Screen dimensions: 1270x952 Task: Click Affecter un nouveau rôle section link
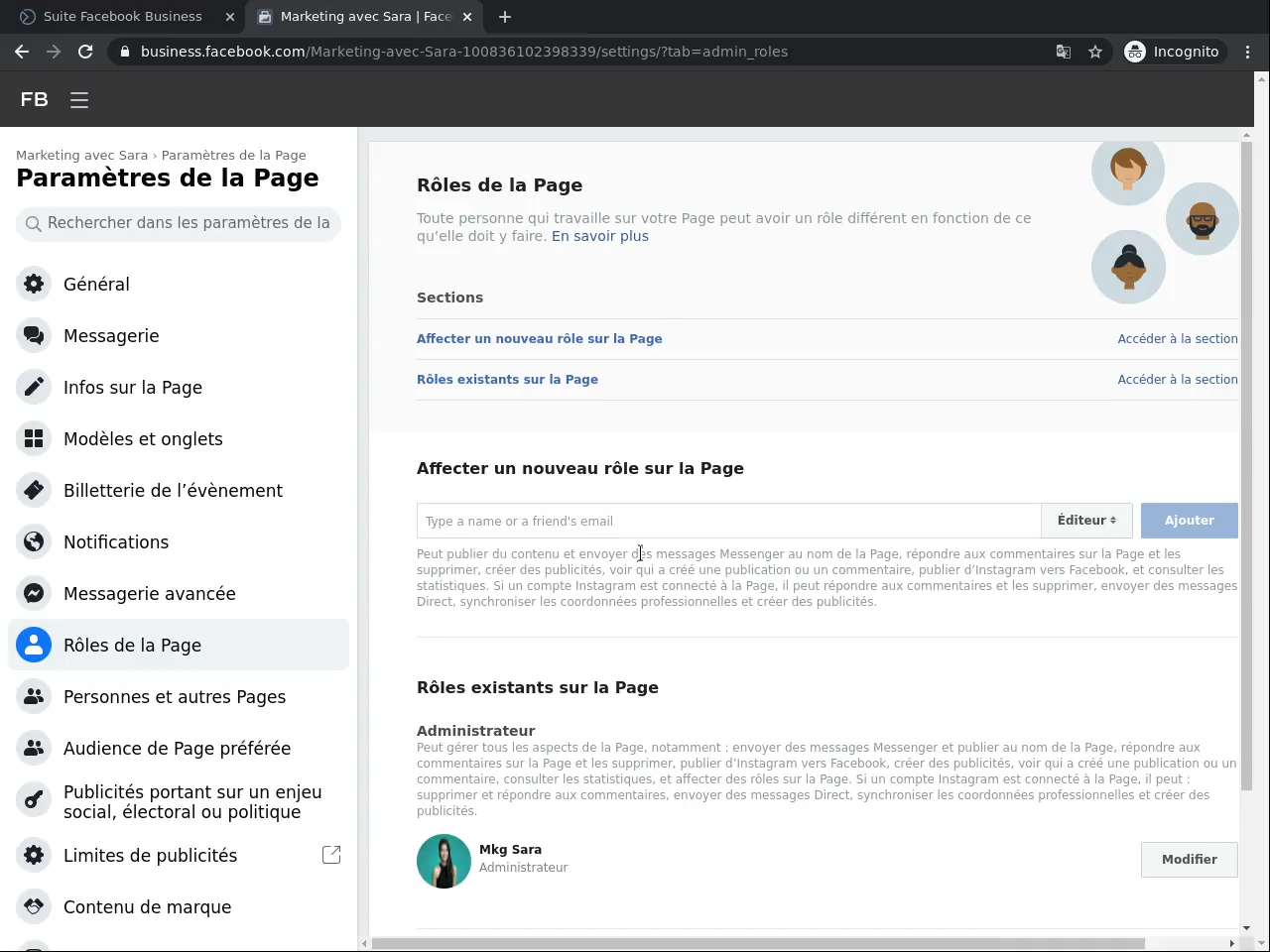click(x=539, y=339)
